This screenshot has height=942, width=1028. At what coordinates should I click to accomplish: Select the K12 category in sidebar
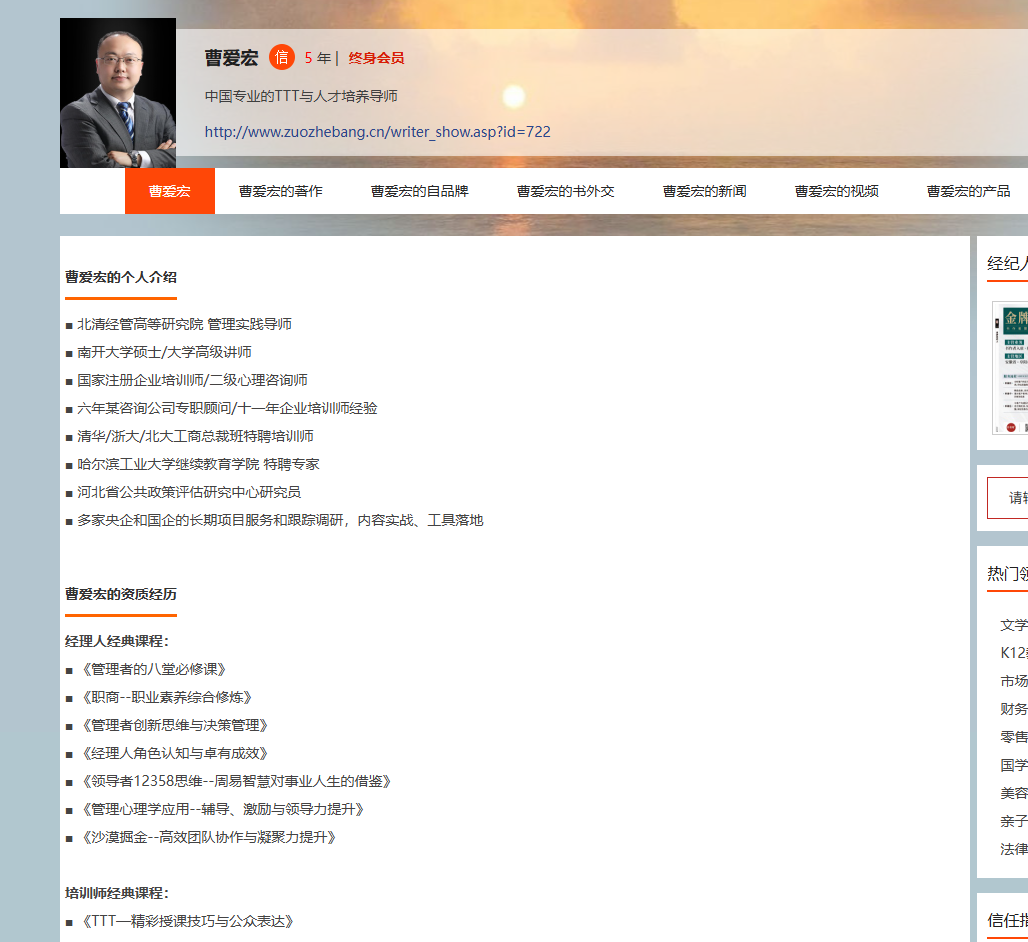point(1013,653)
